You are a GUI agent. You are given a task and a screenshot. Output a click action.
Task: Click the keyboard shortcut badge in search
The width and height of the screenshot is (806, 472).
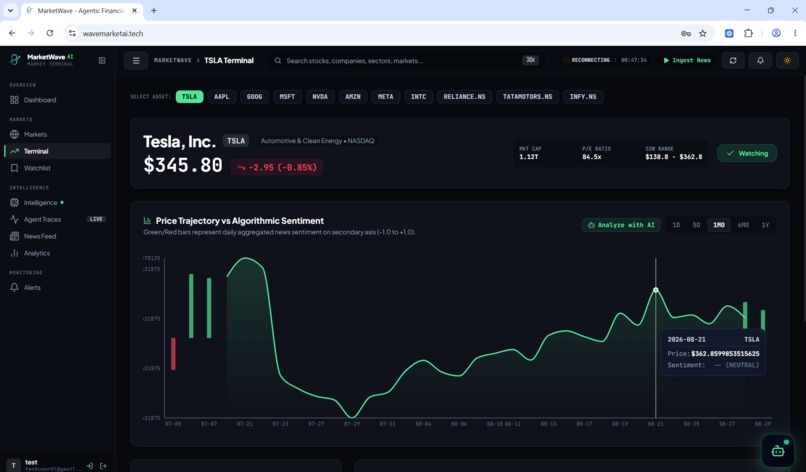530,60
